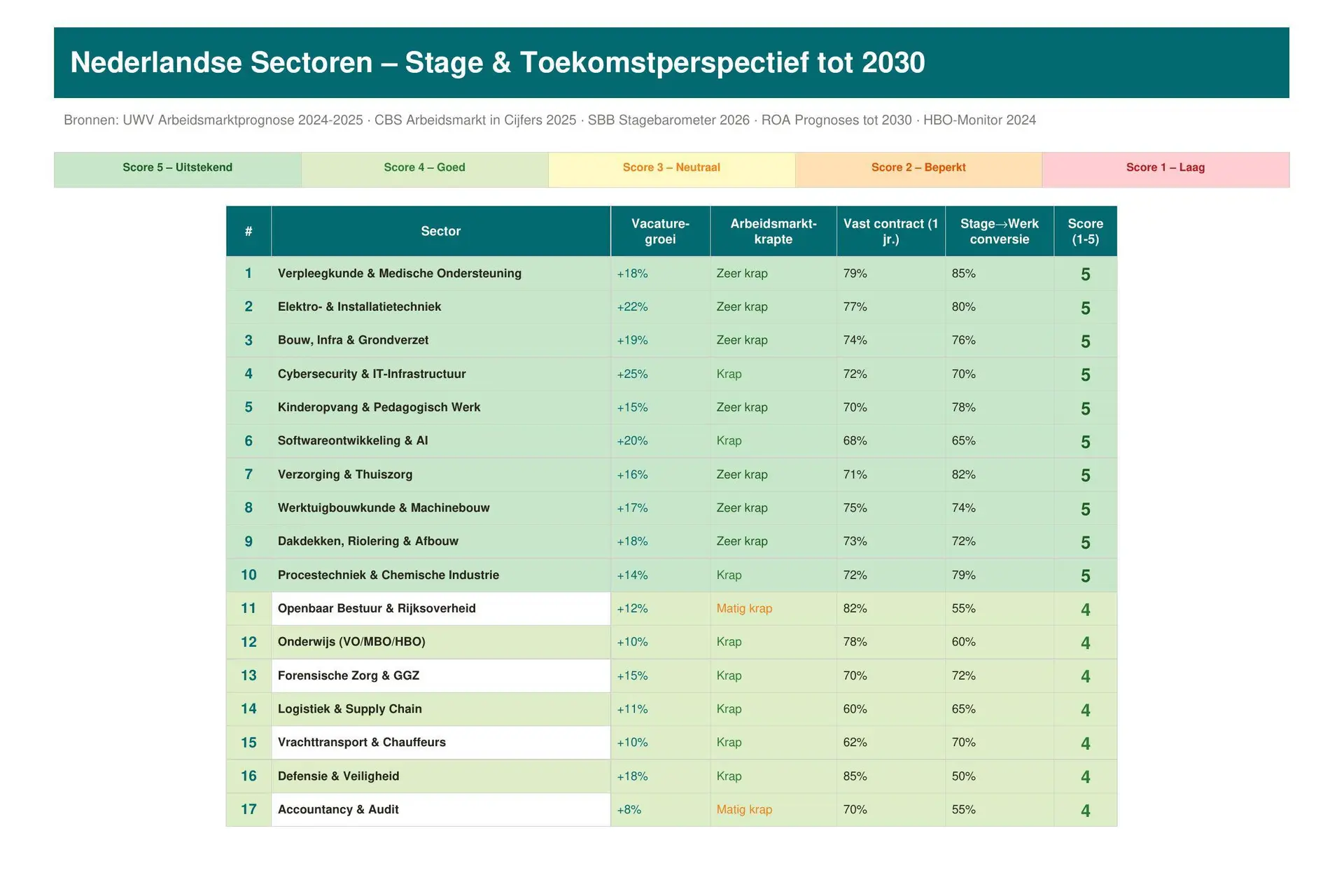Image resolution: width=1344 pixels, height=896 pixels.
Task: Click 'Dakdekken, Riolering & Afbouw' sector cell
Action: (441, 541)
